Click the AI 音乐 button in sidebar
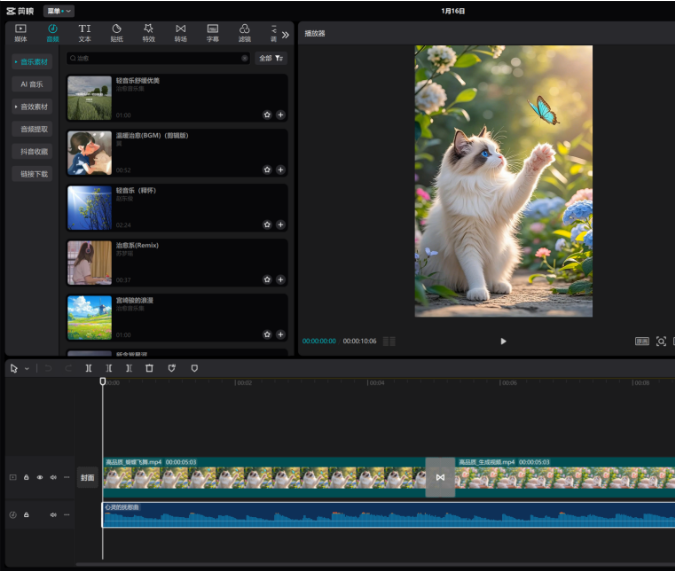The image size is (675, 571). tap(33, 84)
